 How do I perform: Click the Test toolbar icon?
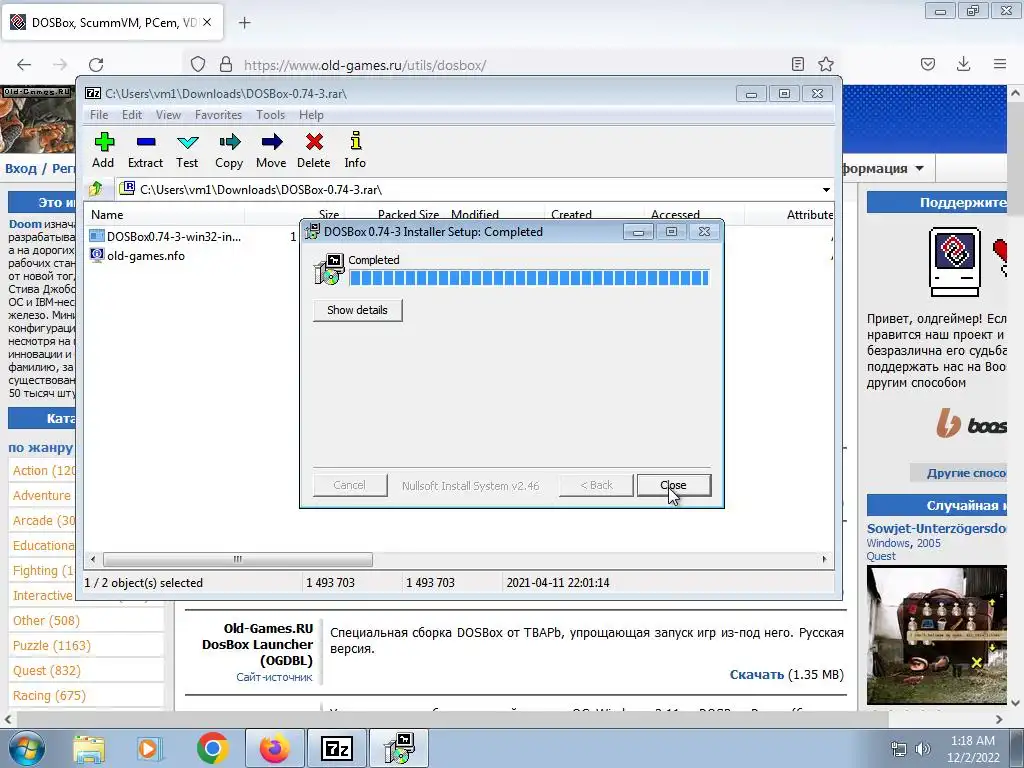click(x=187, y=150)
